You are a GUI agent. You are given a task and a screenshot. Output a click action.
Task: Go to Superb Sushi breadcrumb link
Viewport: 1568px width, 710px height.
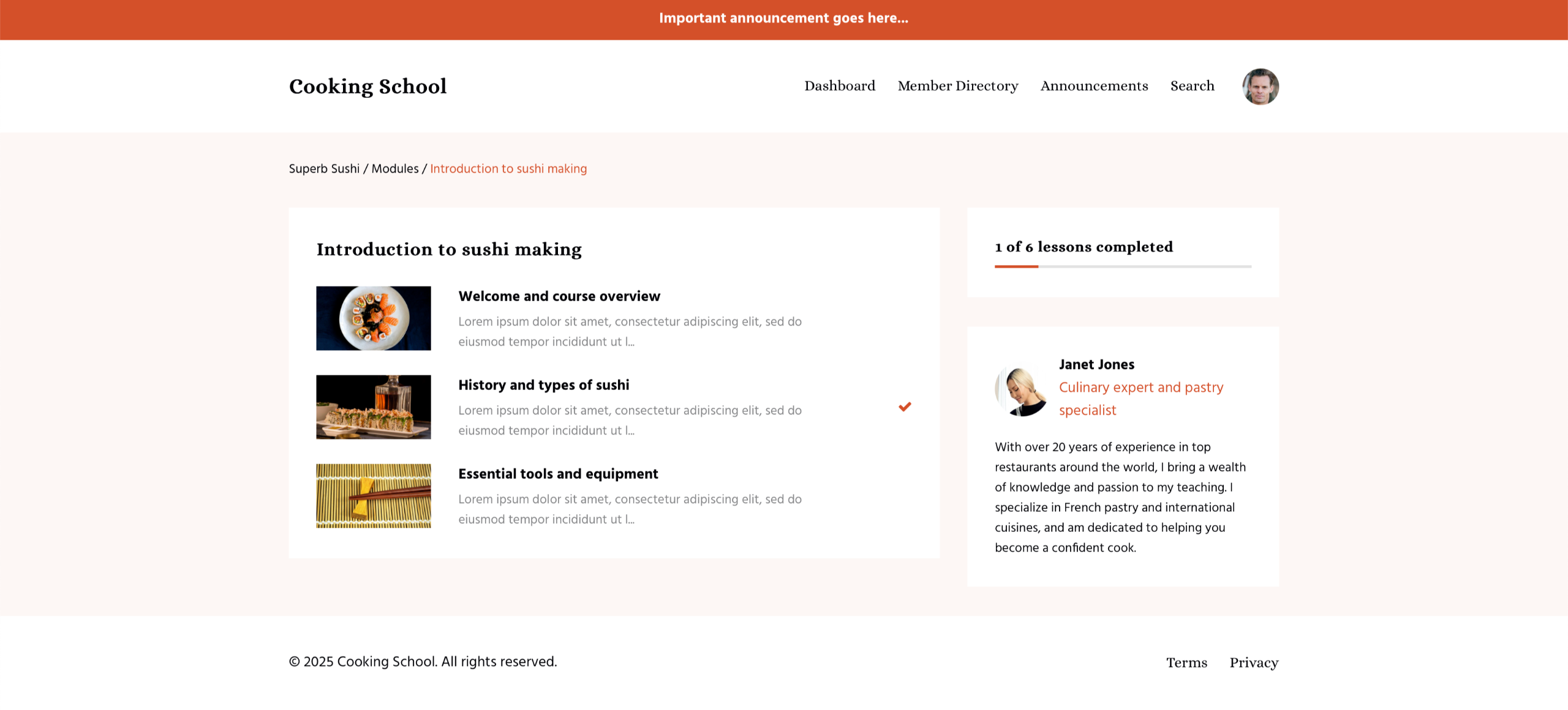pyautogui.click(x=324, y=169)
